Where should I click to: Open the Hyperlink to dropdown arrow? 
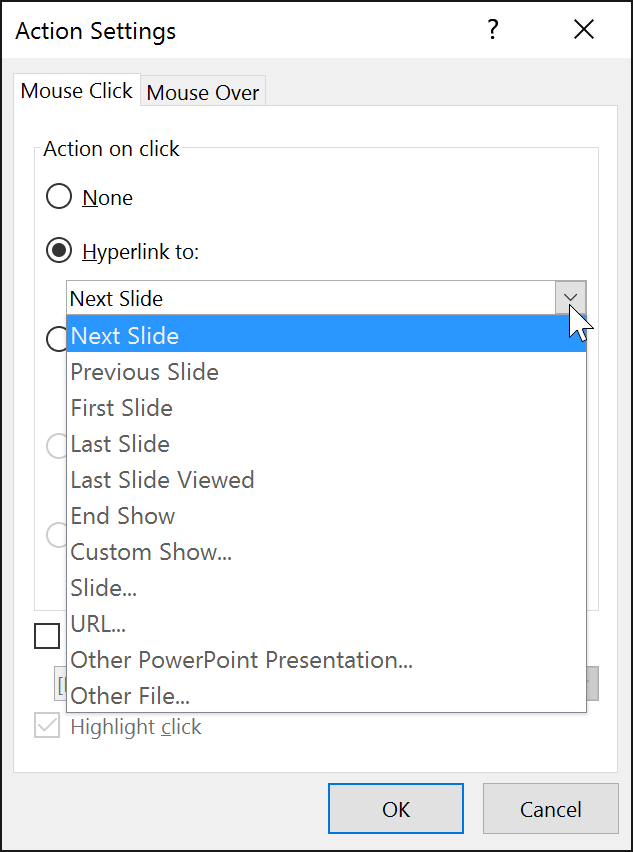570,298
